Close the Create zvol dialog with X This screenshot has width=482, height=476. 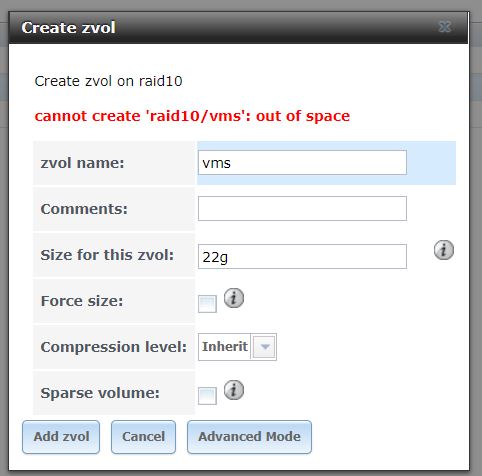coord(445,27)
